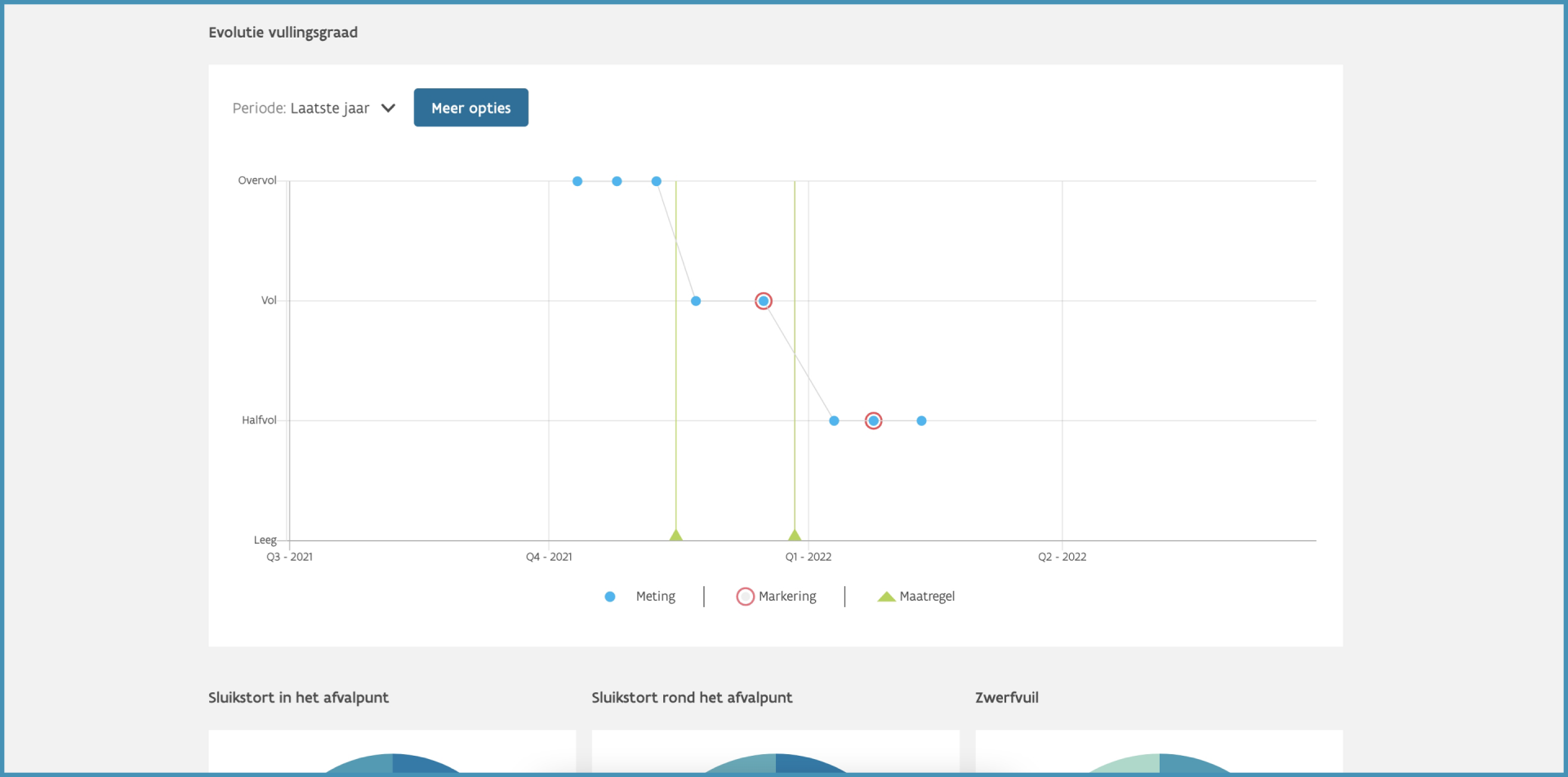The height and width of the screenshot is (777, 1568).
Task: Click the Sluikstort in het afvalpunt heading
Action: point(299,698)
